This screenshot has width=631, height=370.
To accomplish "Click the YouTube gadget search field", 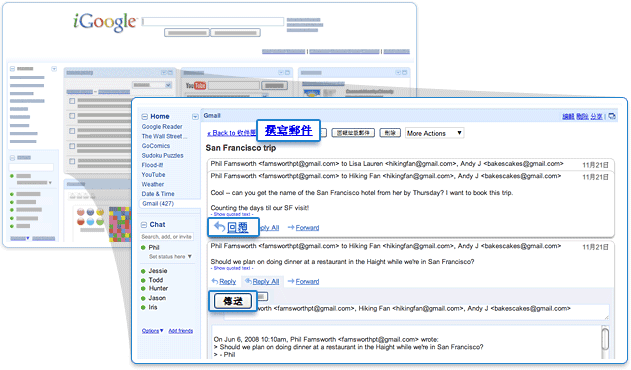I will [x=234, y=85].
